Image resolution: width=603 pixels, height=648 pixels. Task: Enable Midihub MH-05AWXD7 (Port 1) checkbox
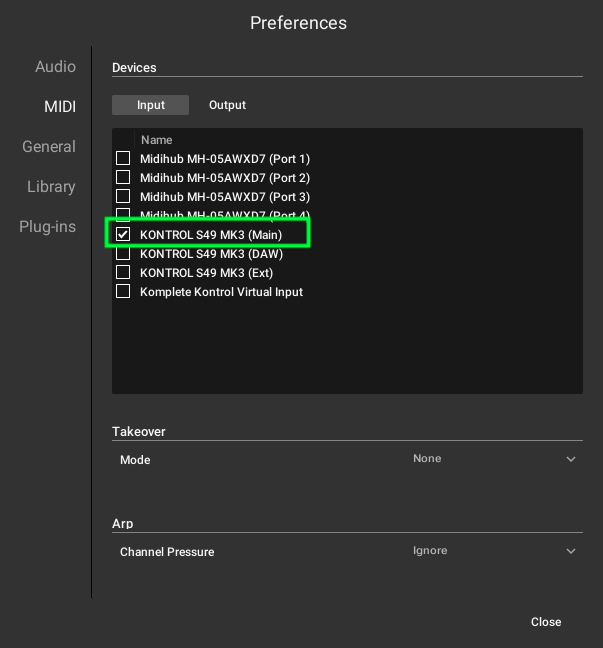[x=123, y=158]
